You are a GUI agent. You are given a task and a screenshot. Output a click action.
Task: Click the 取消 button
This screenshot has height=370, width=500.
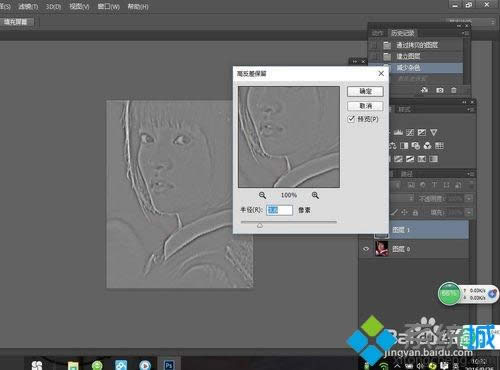365,106
